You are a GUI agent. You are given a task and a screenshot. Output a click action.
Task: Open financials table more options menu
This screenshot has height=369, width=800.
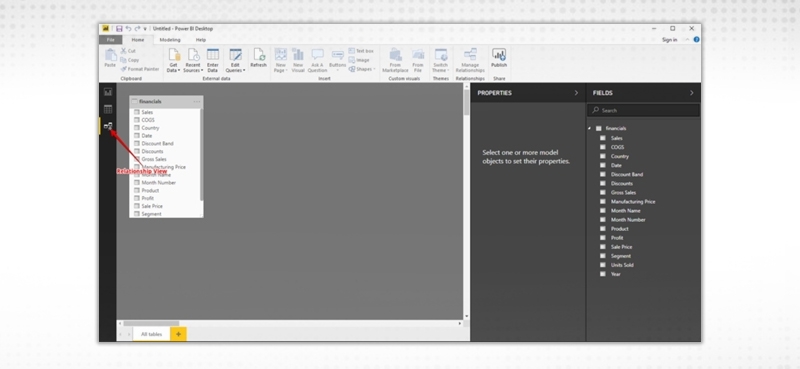[197, 102]
